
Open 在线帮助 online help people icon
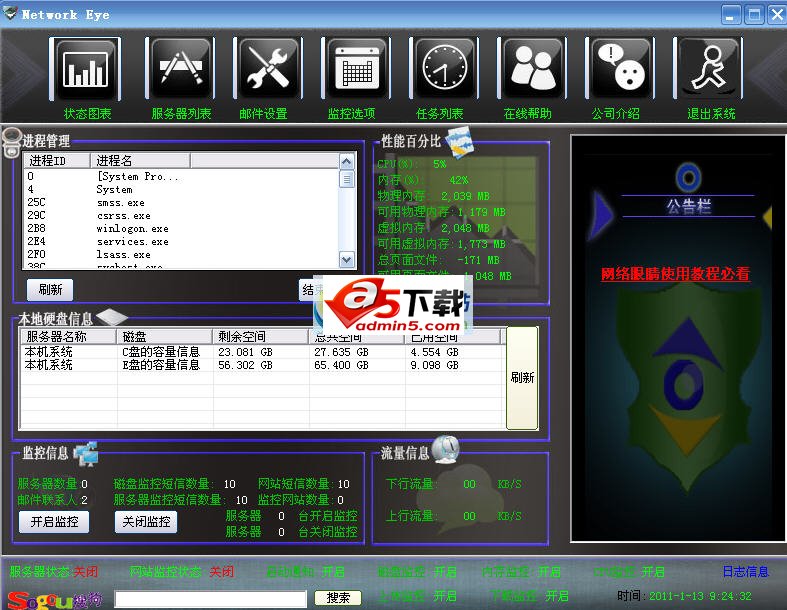[533, 70]
